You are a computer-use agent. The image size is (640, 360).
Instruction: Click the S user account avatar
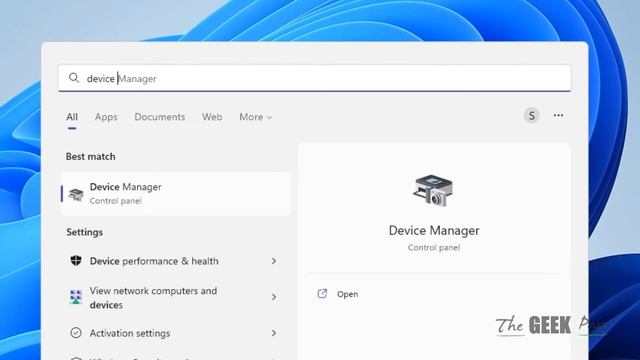click(x=531, y=116)
